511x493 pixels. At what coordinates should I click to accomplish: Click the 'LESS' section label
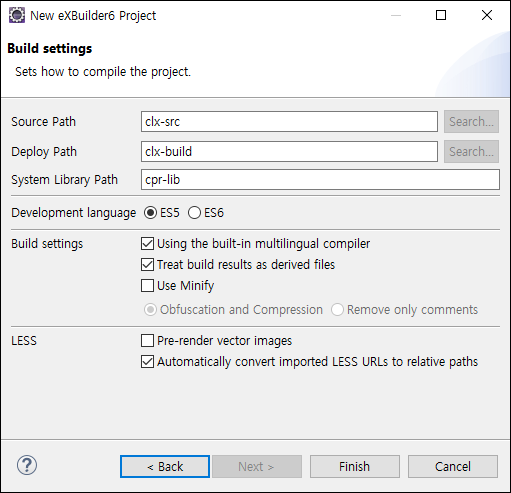pos(24,341)
